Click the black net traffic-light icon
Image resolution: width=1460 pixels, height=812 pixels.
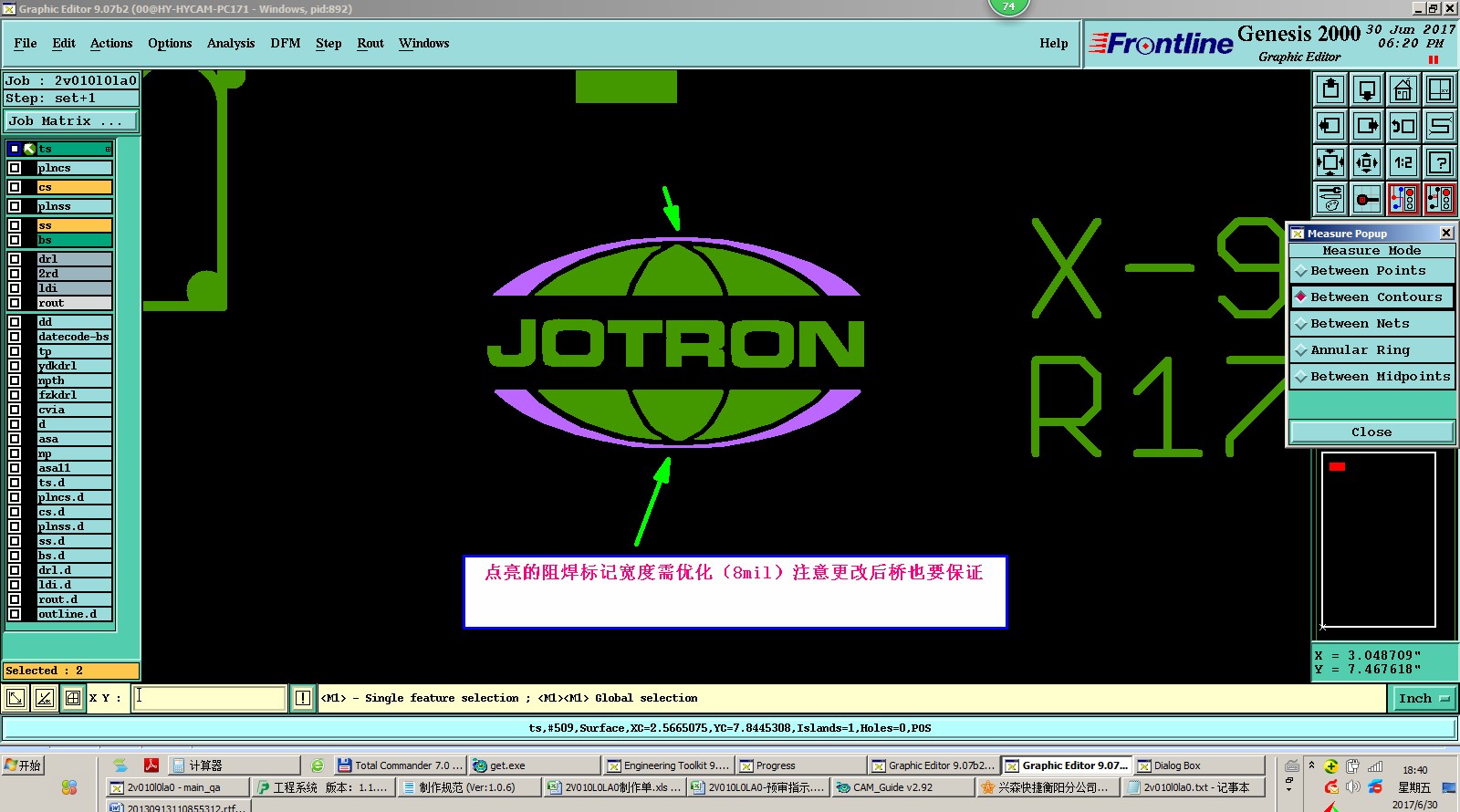[1440, 199]
